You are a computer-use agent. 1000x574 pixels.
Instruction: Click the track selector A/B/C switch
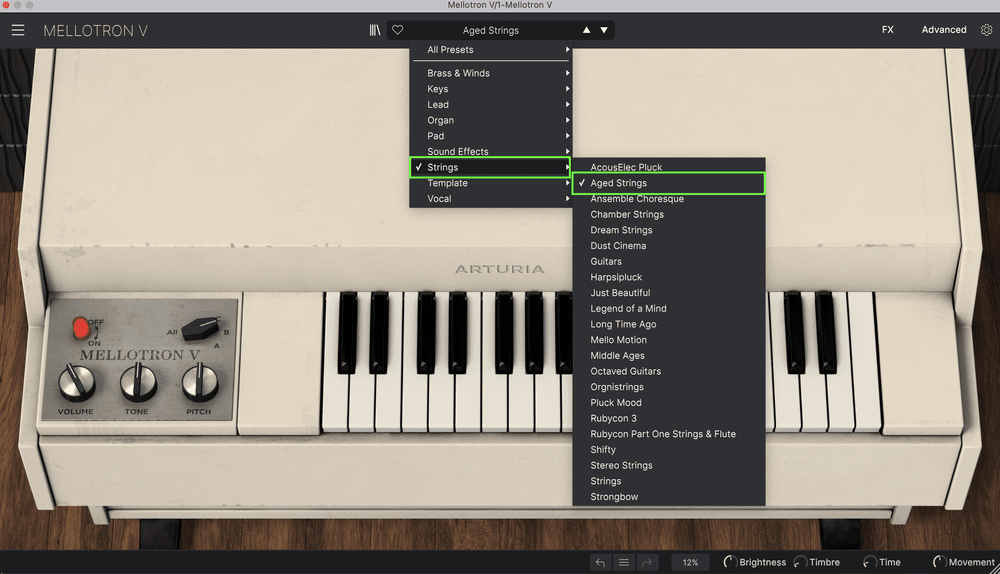point(200,328)
